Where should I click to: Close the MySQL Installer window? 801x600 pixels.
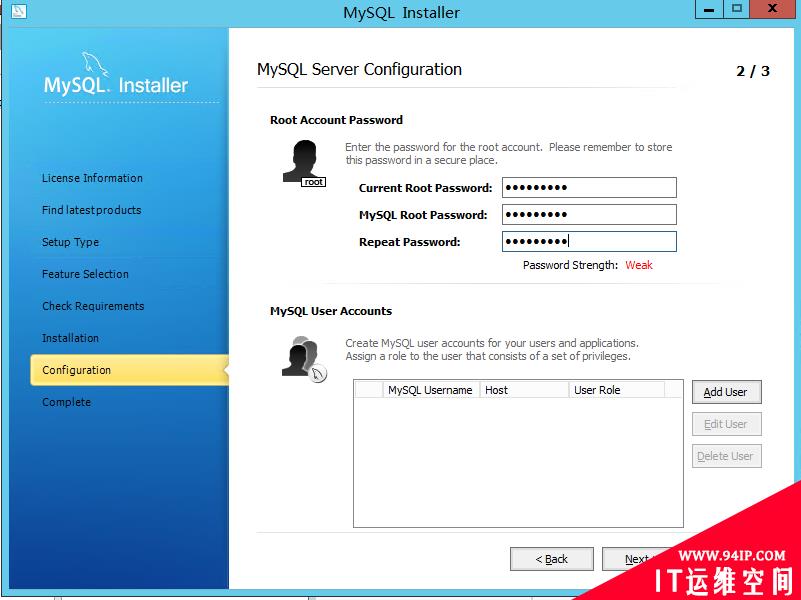click(x=772, y=9)
